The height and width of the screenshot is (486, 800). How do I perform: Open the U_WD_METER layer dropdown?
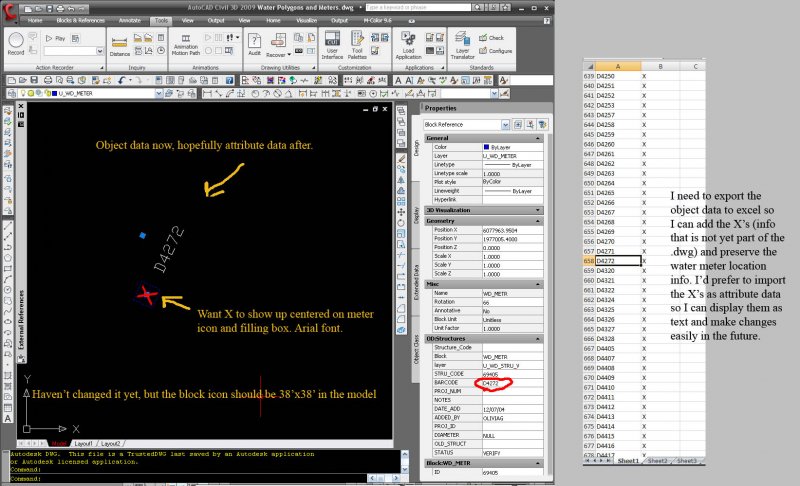click(x=159, y=93)
